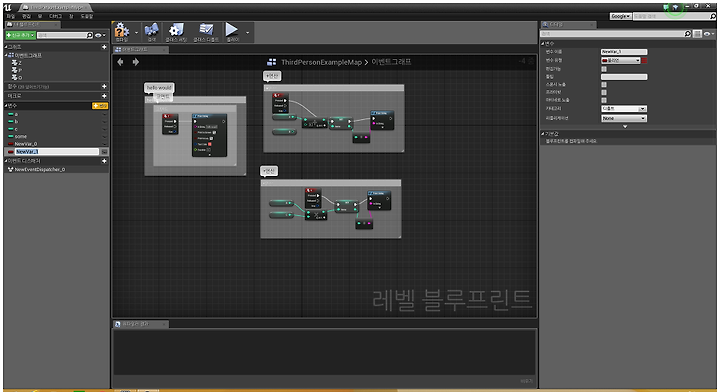Screen dimensions: 720x392
Task: Open the 파일 (File) menu
Action: [11, 16]
